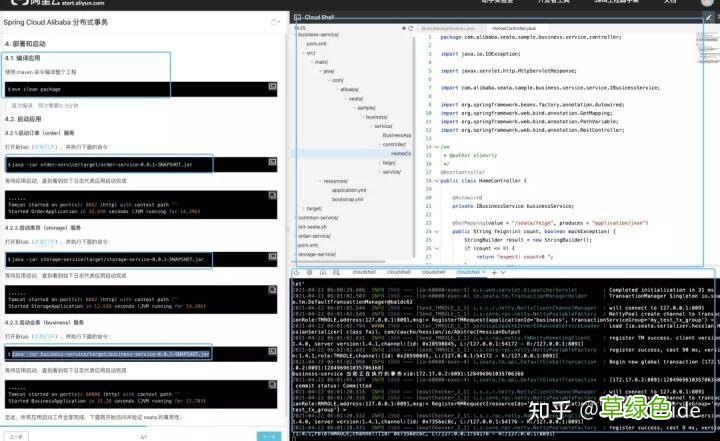Copy the StorageApplication startup log block

pos(272,290)
